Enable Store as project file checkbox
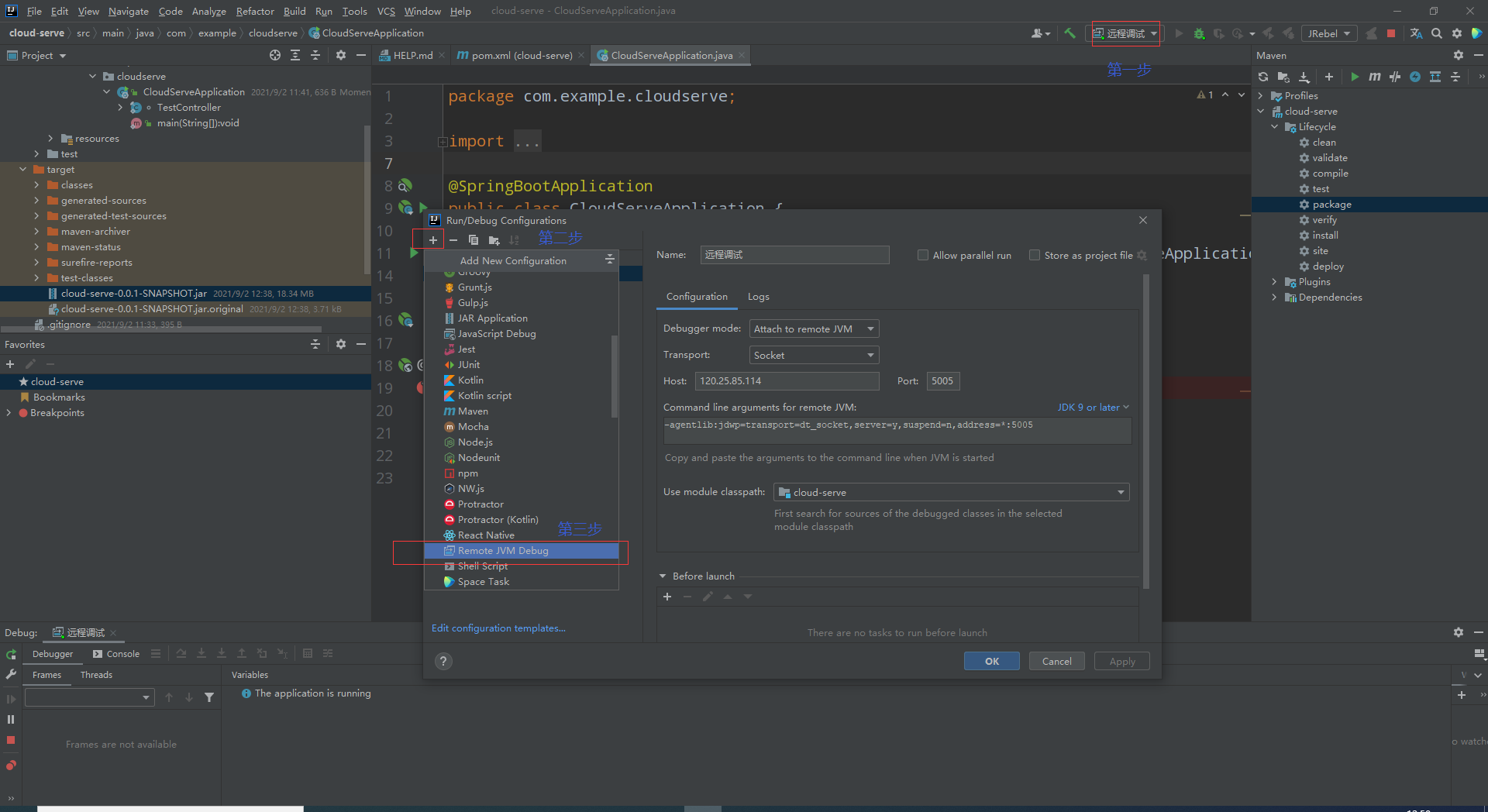This screenshot has width=1488, height=812. click(x=1035, y=255)
